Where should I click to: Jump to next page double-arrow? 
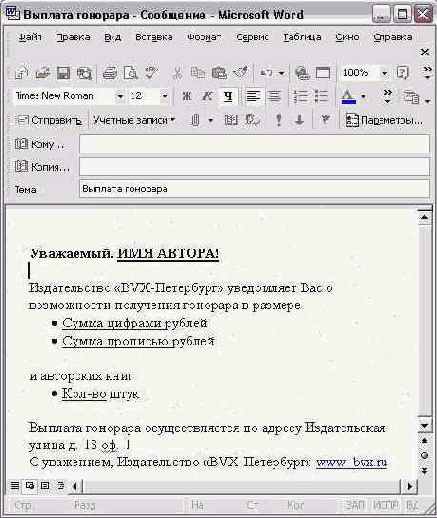(425, 470)
